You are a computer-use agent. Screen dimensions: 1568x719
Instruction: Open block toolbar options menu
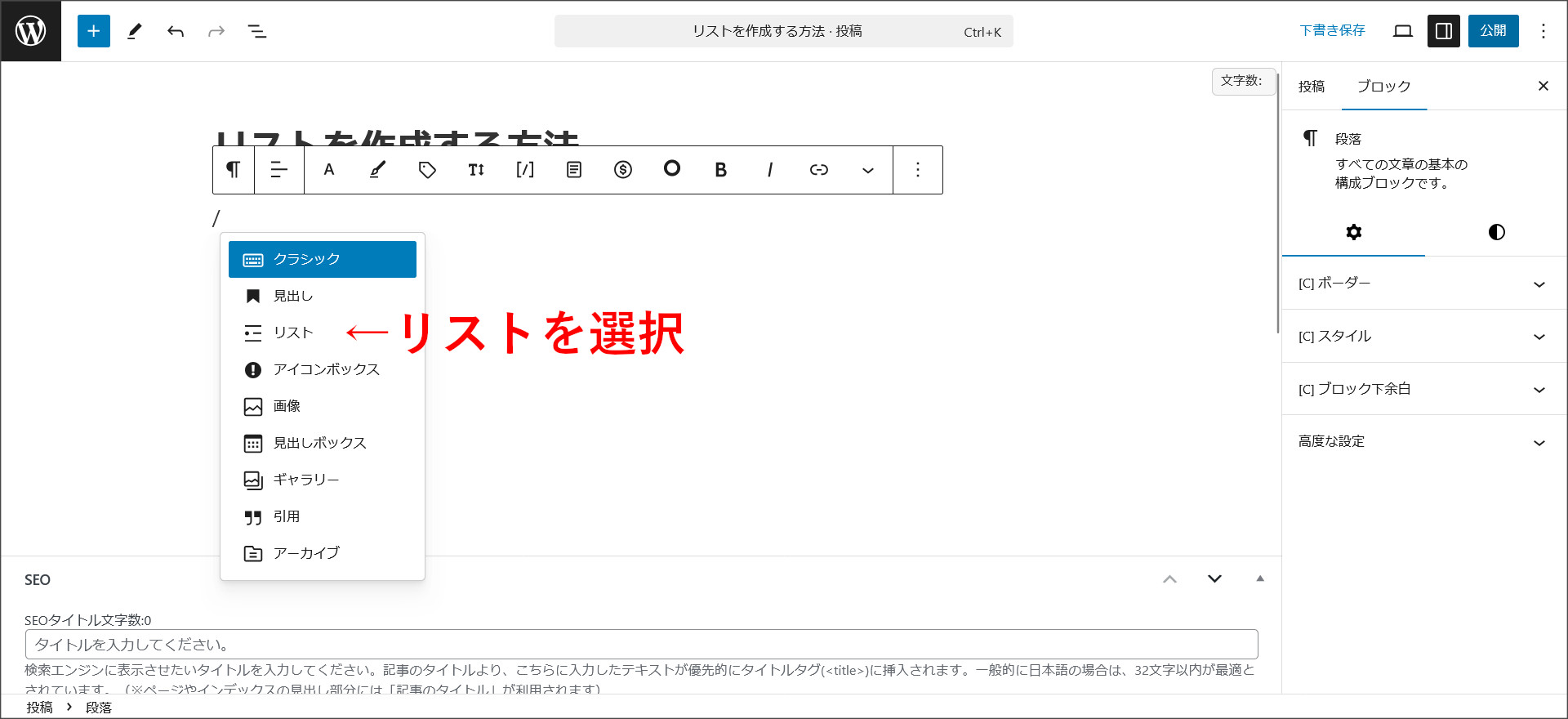(x=918, y=170)
